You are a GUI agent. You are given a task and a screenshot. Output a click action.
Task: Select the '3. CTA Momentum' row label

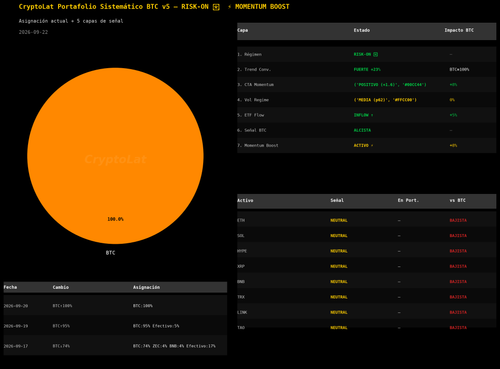(256, 85)
